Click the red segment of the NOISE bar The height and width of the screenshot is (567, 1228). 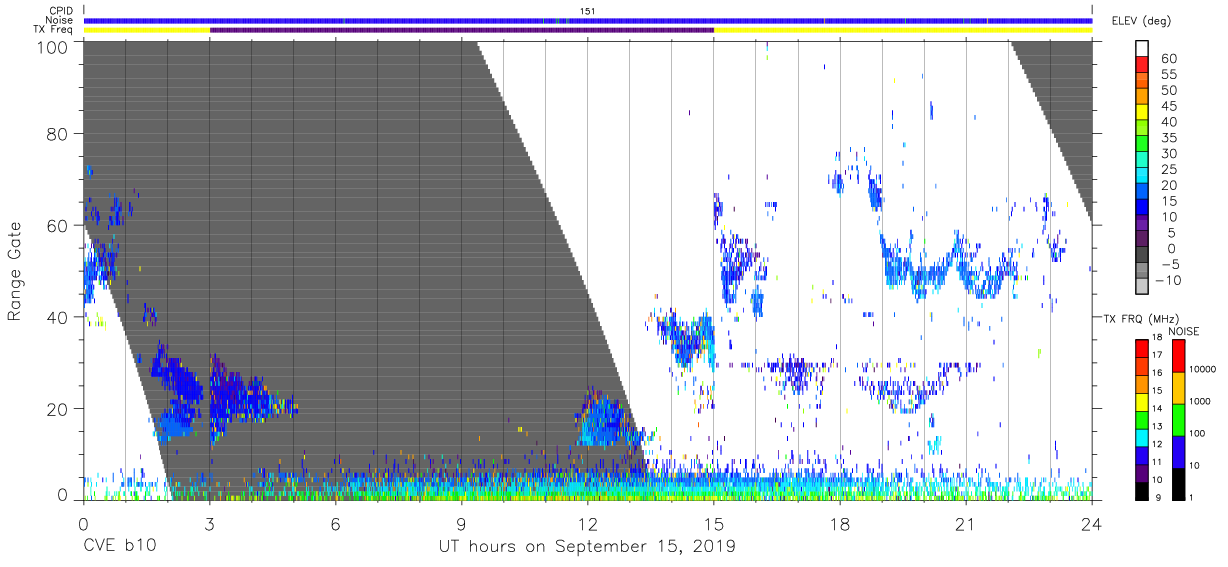point(1178,355)
